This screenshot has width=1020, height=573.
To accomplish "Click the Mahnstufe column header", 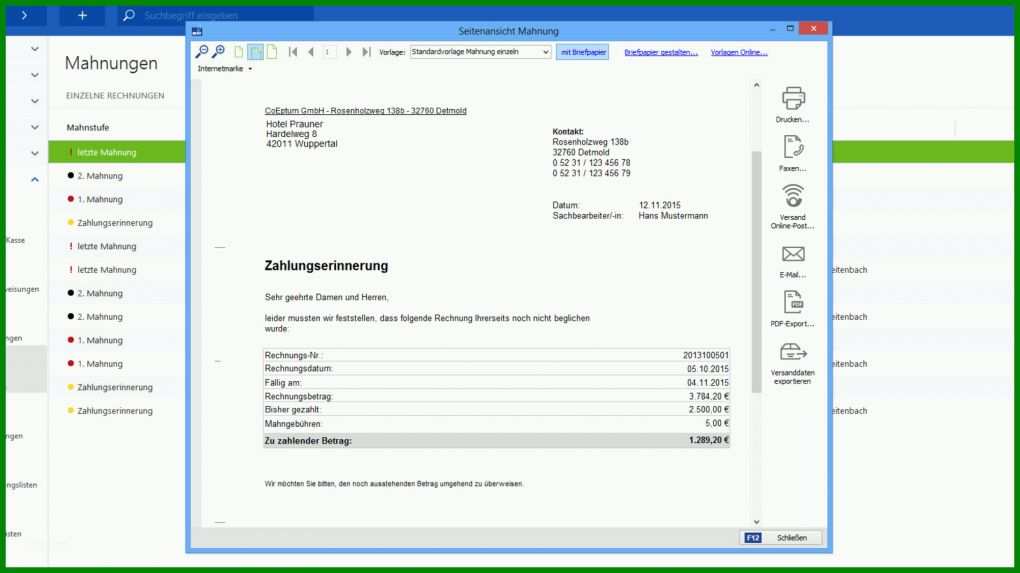I will pos(88,127).
